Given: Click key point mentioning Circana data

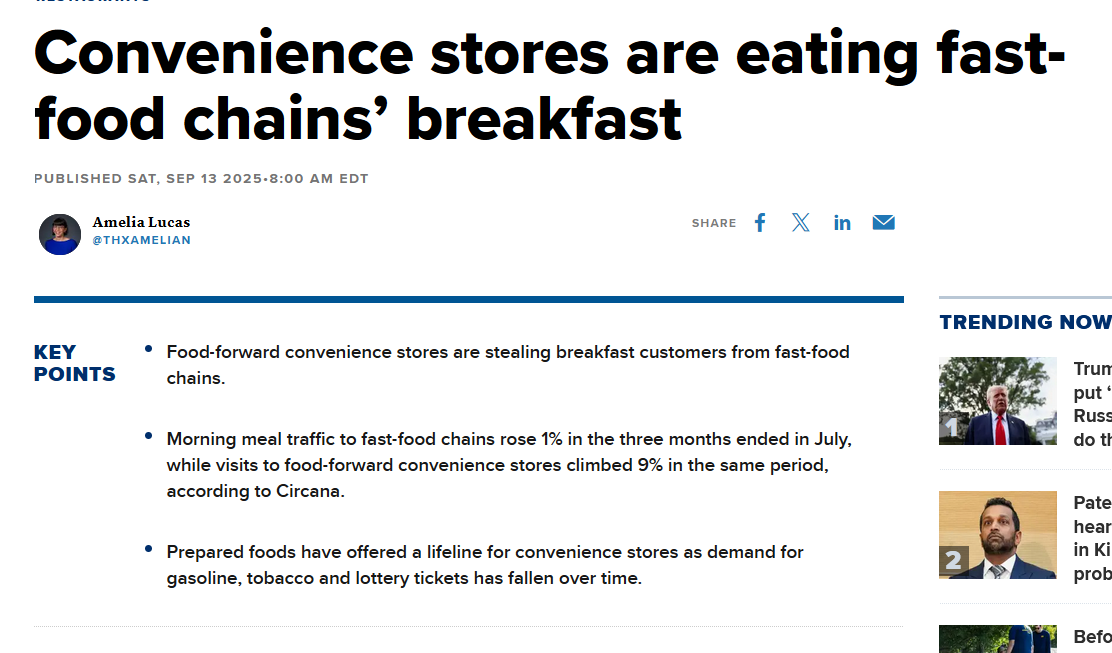Looking at the screenshot, I should coord(508,465).
